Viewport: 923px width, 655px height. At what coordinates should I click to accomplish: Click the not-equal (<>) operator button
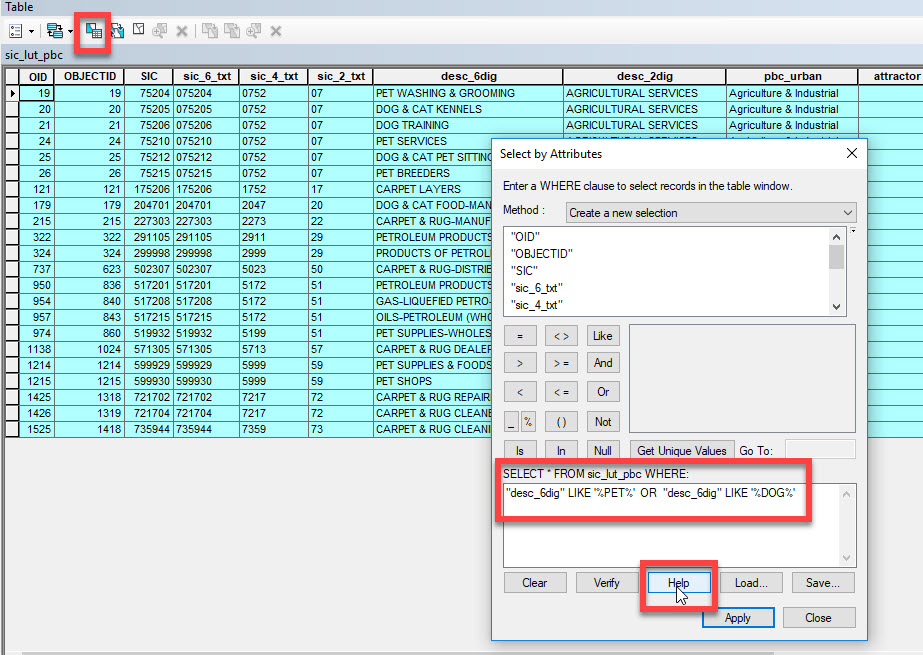[561, 335]
